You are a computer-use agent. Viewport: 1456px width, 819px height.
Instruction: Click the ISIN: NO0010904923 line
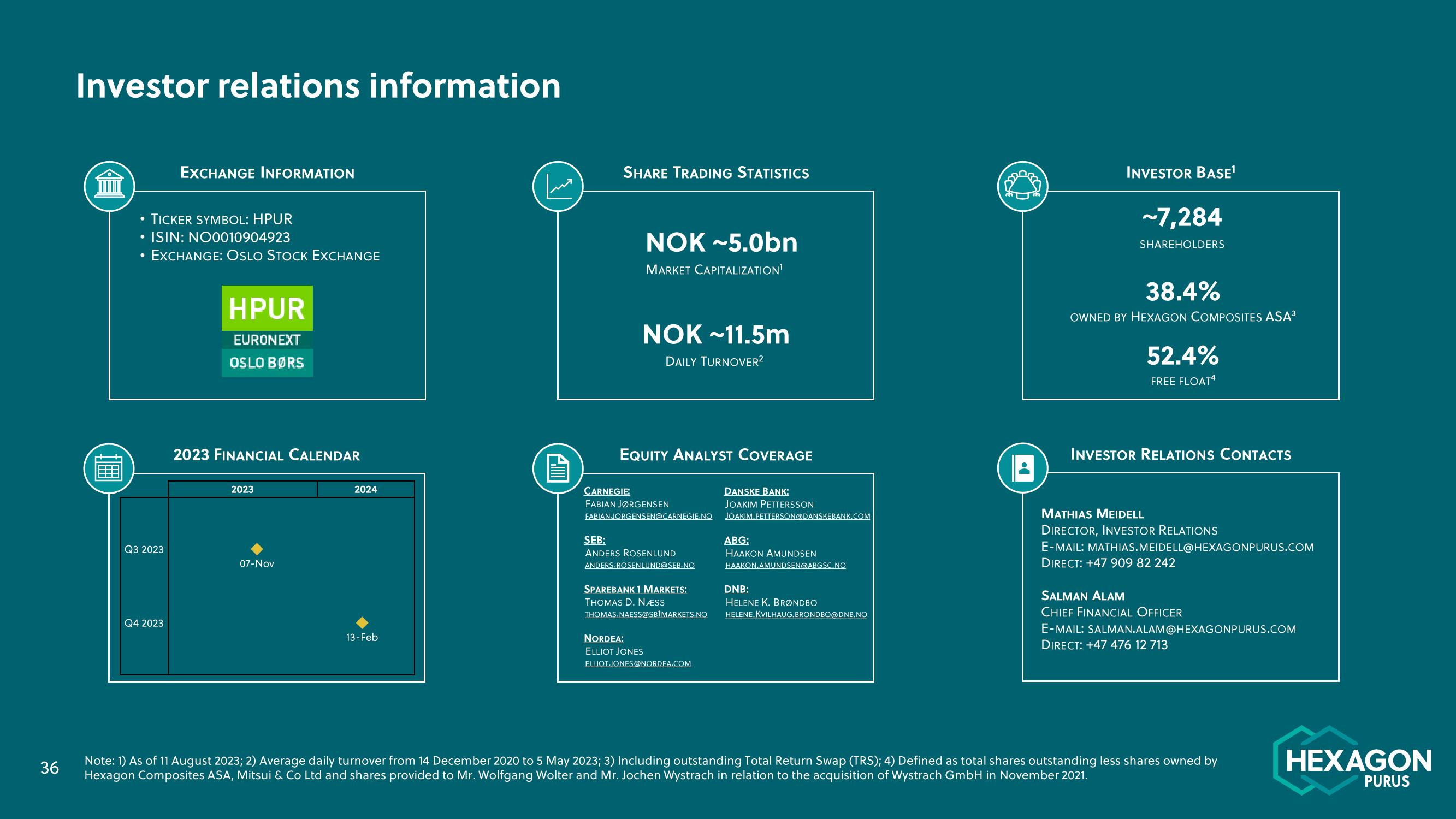pyautogui.click(x=221, y=238)
